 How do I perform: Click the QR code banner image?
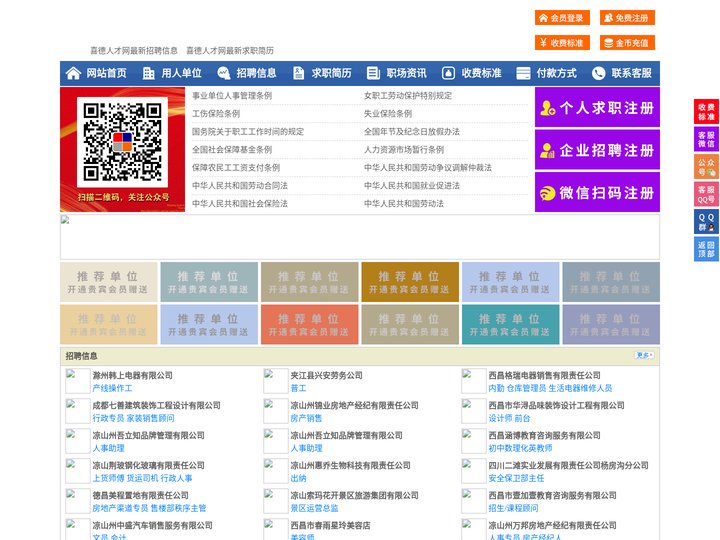coord(123,150)
